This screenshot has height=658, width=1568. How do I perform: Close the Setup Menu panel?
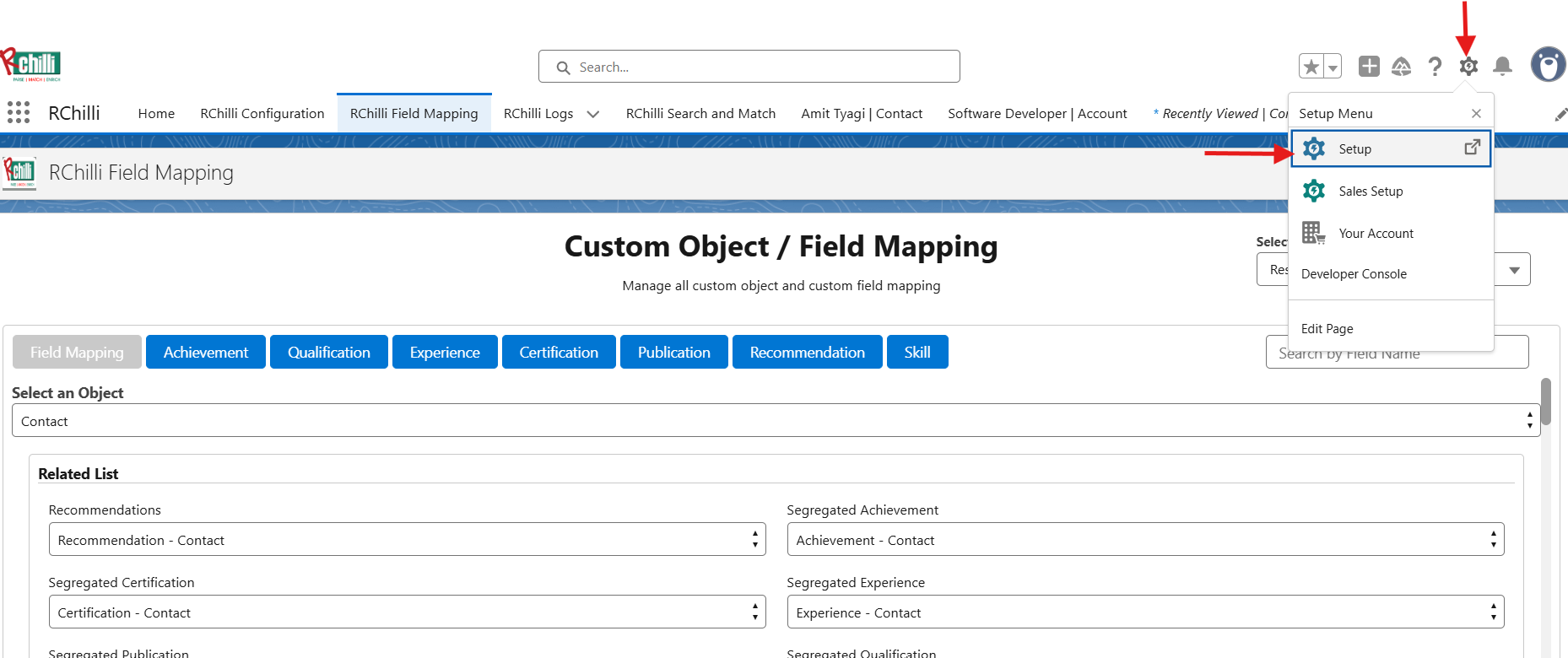coord(1476,113)
